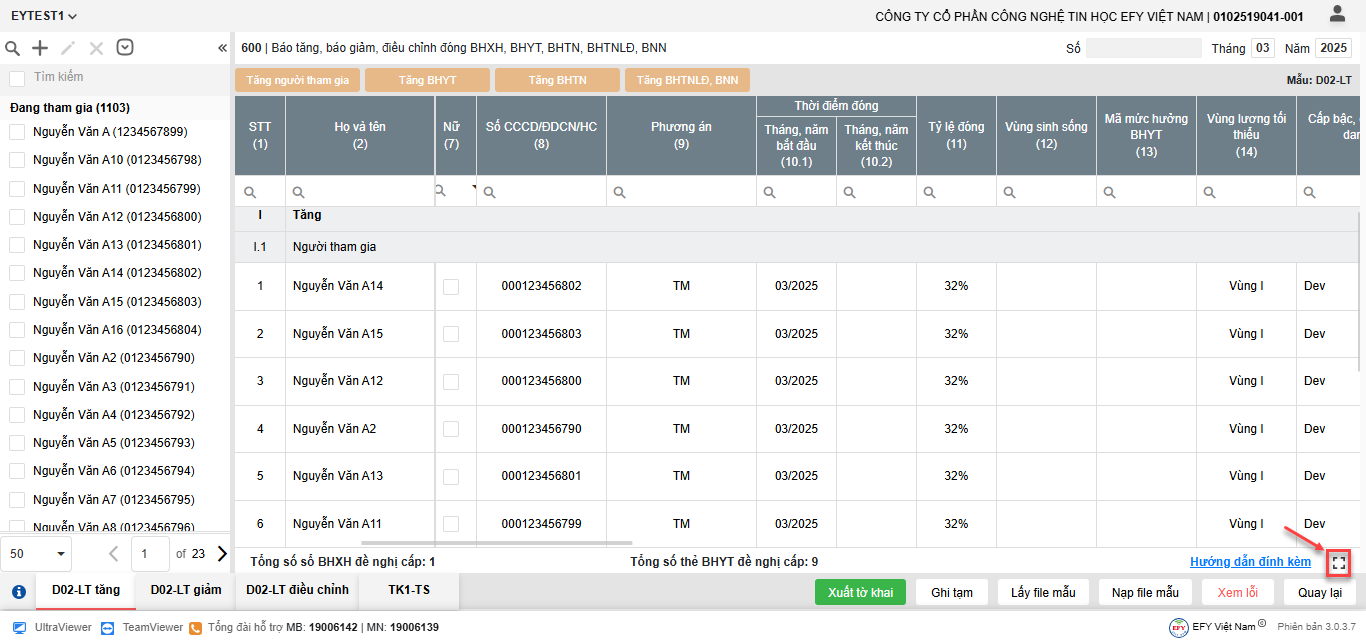Switch to the D02-LT giảm tab

pyautogui.click(x=186, y=590)
